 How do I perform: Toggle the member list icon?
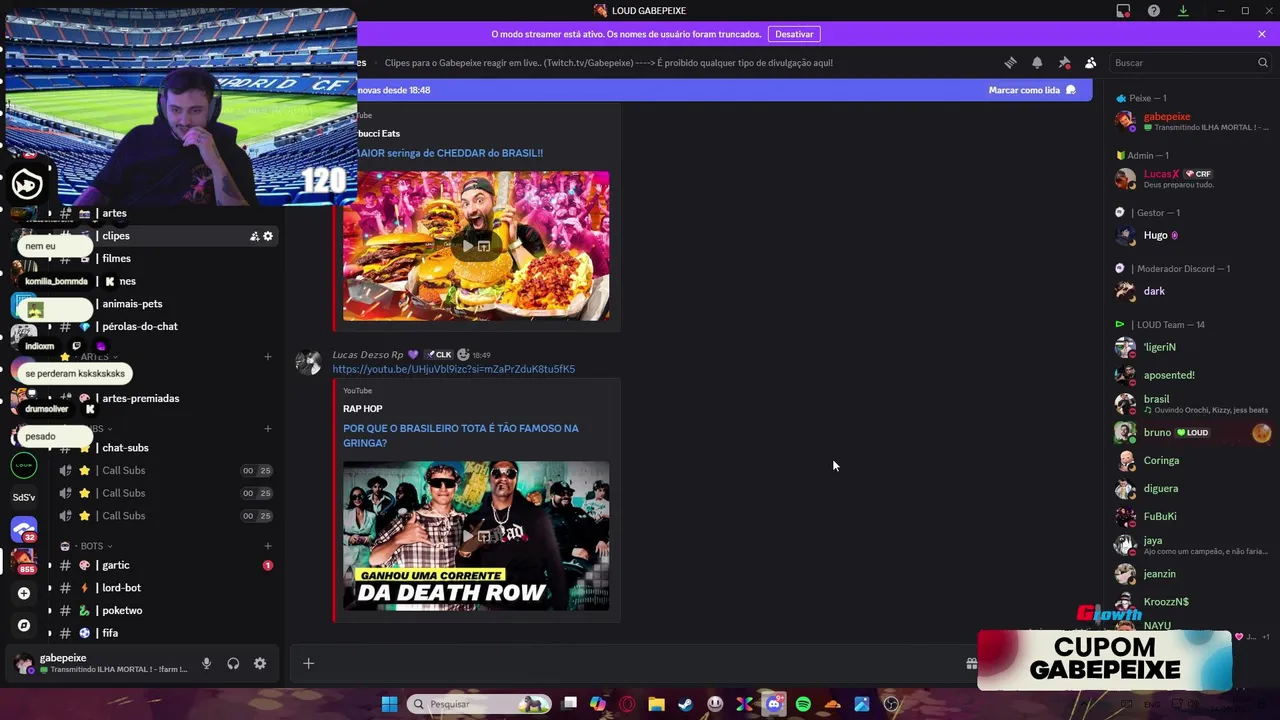pos(1091,62)
